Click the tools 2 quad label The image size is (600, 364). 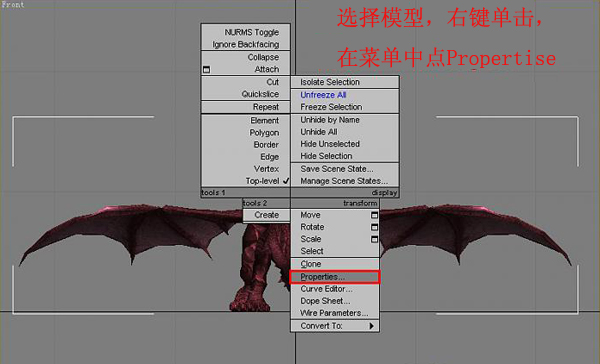(x=255, y=203)
